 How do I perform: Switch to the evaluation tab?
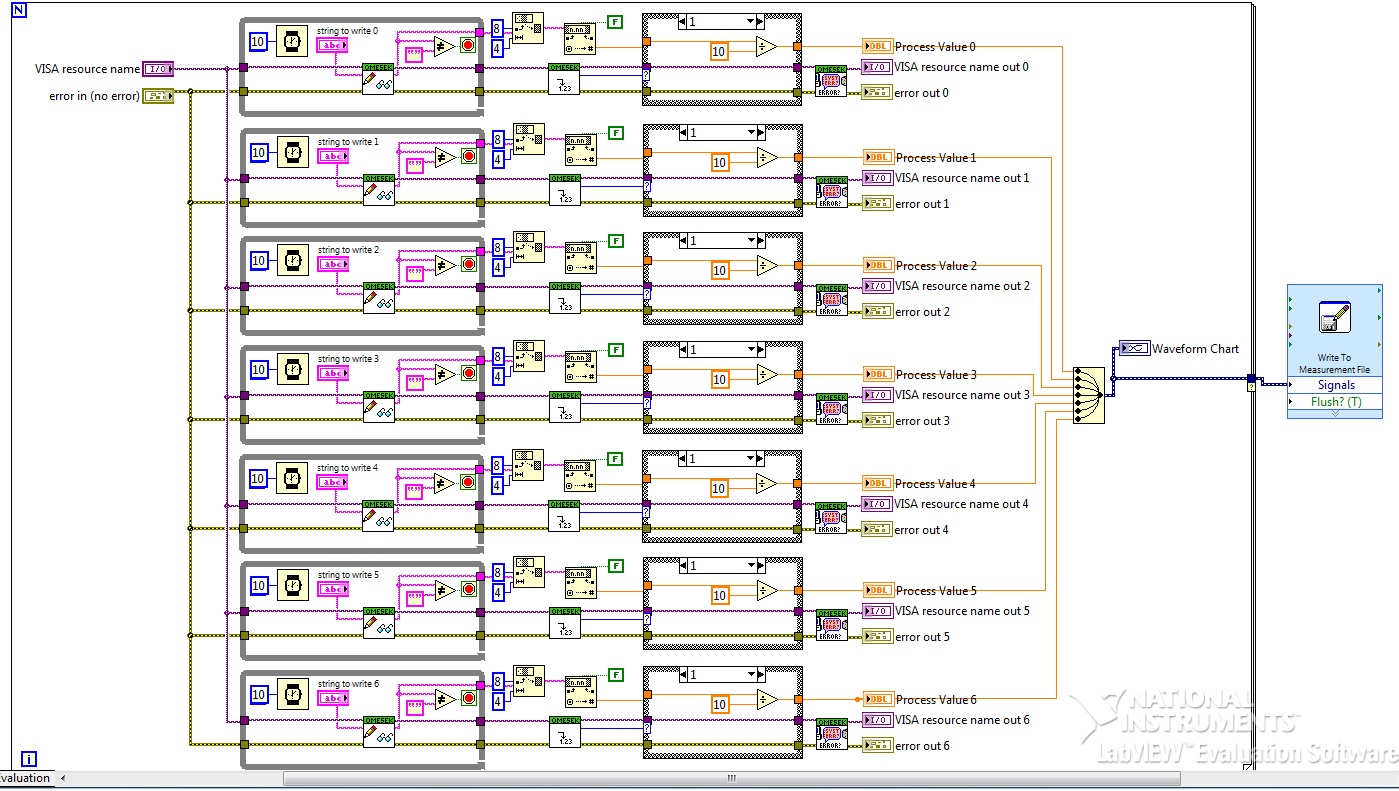pos(26,778)
